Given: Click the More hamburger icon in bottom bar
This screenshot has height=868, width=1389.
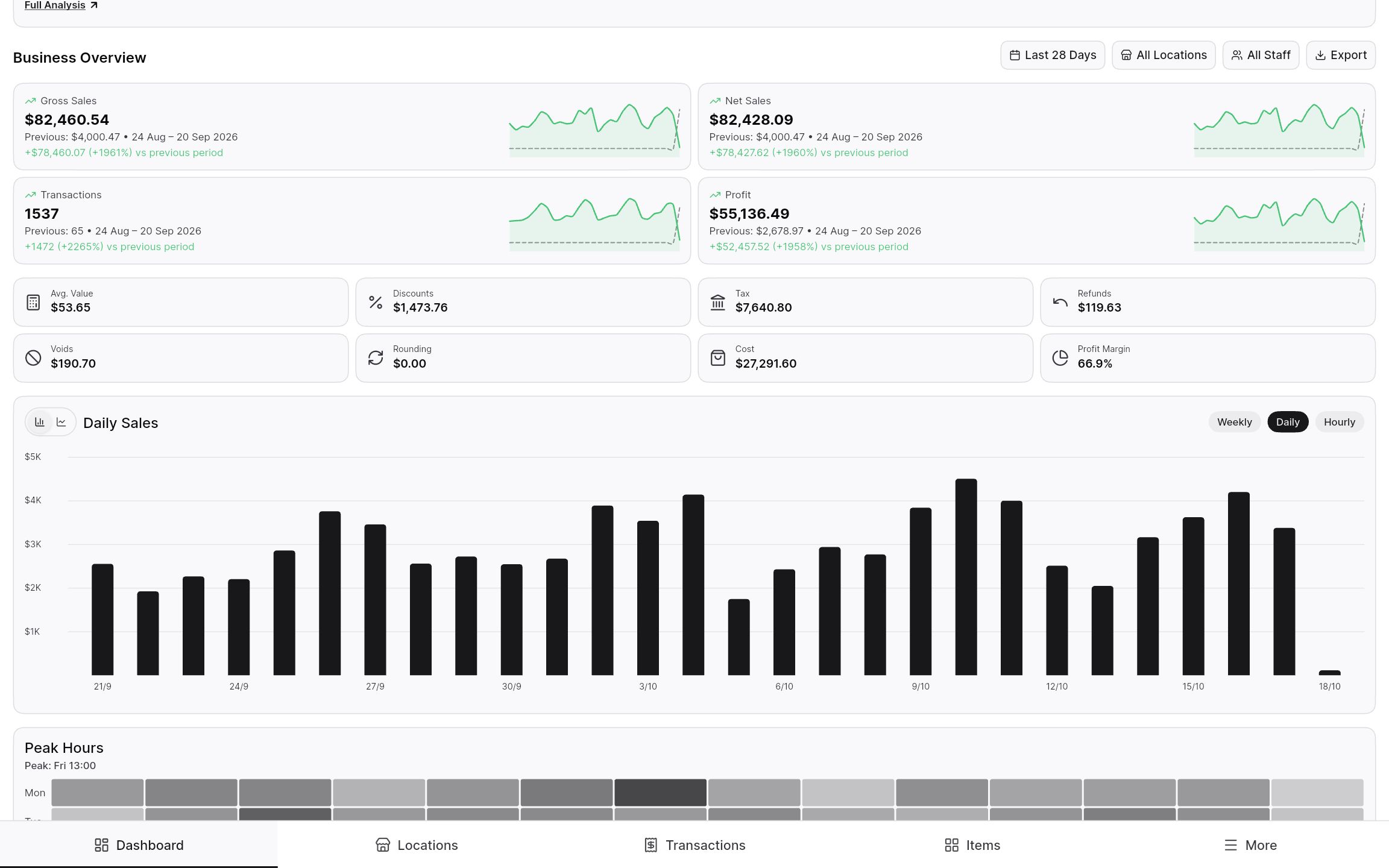Looking at the screenshot, I should coord(1231,845).
